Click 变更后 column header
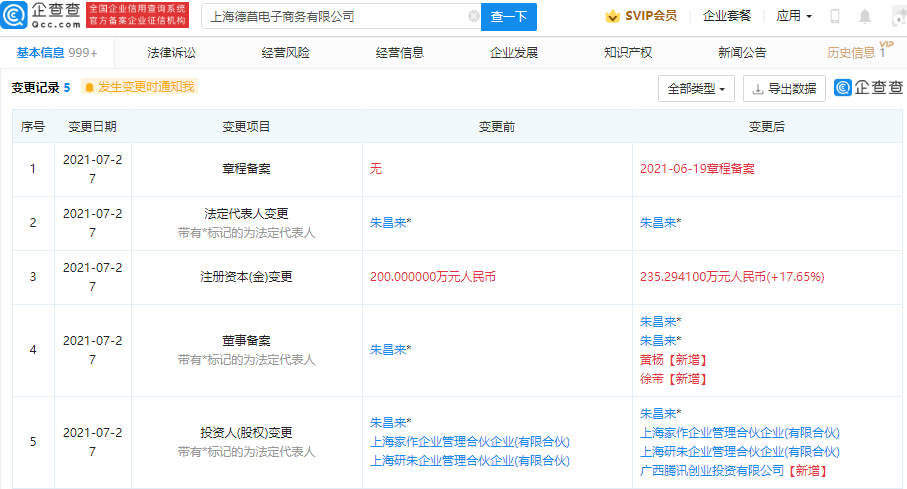 [x=767, y=127]
